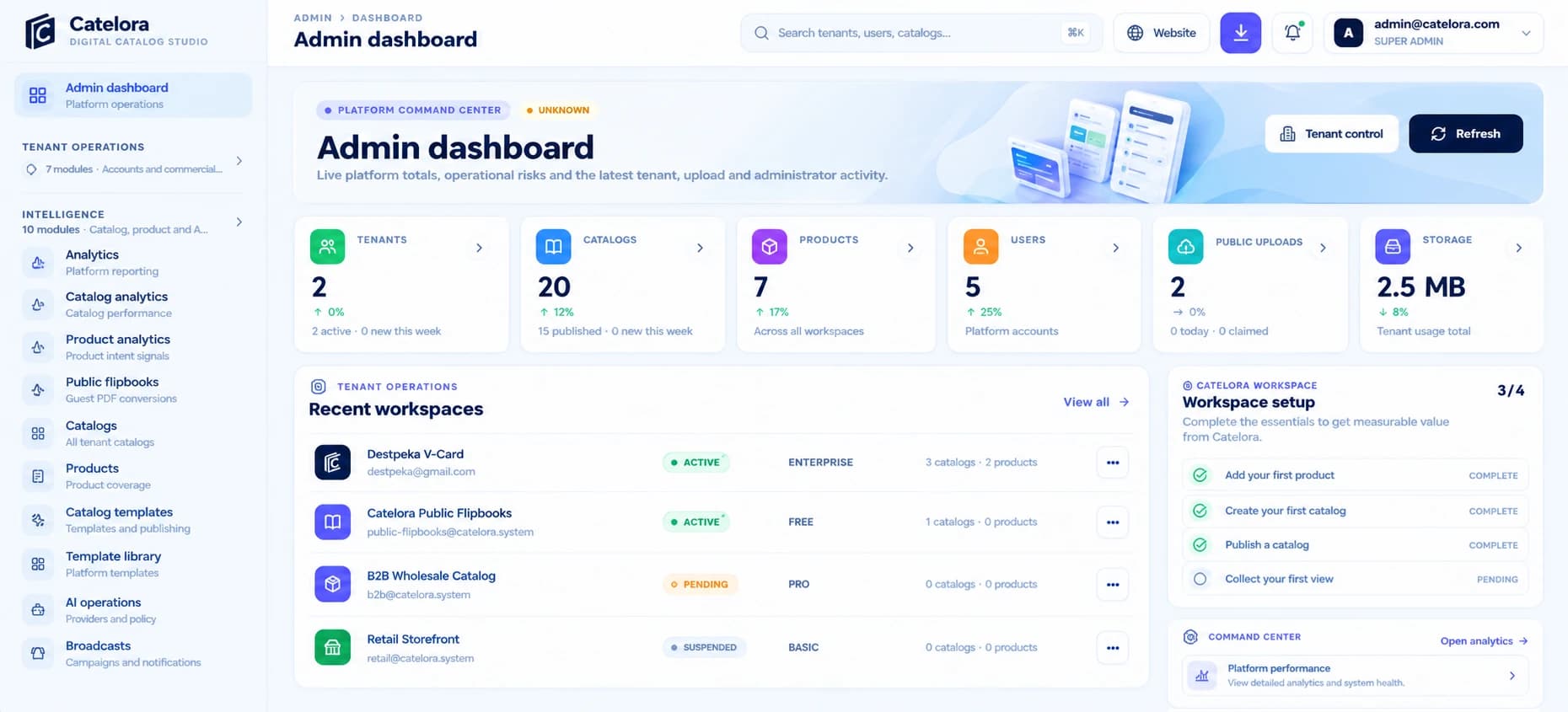This screenshot has width=1568, height=712.
Task: Click the Refresh button
Action: 1465,133
